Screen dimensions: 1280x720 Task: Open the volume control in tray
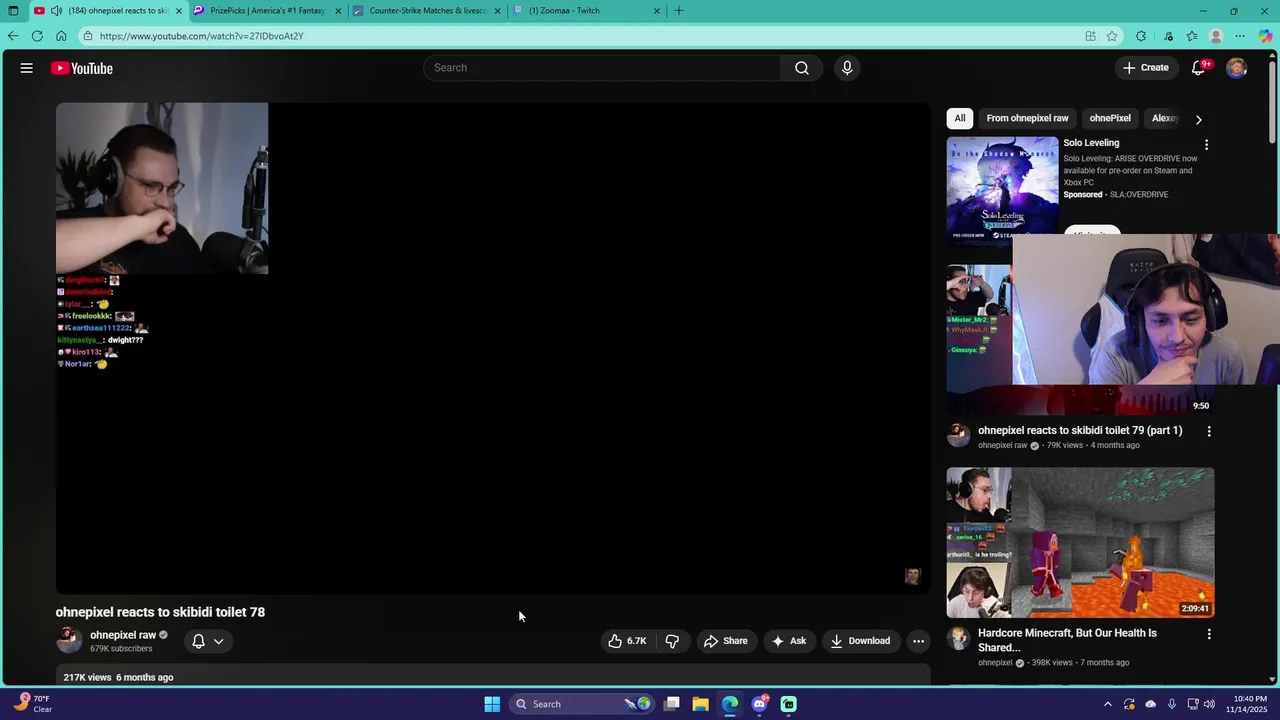[x=1209, y=704]
